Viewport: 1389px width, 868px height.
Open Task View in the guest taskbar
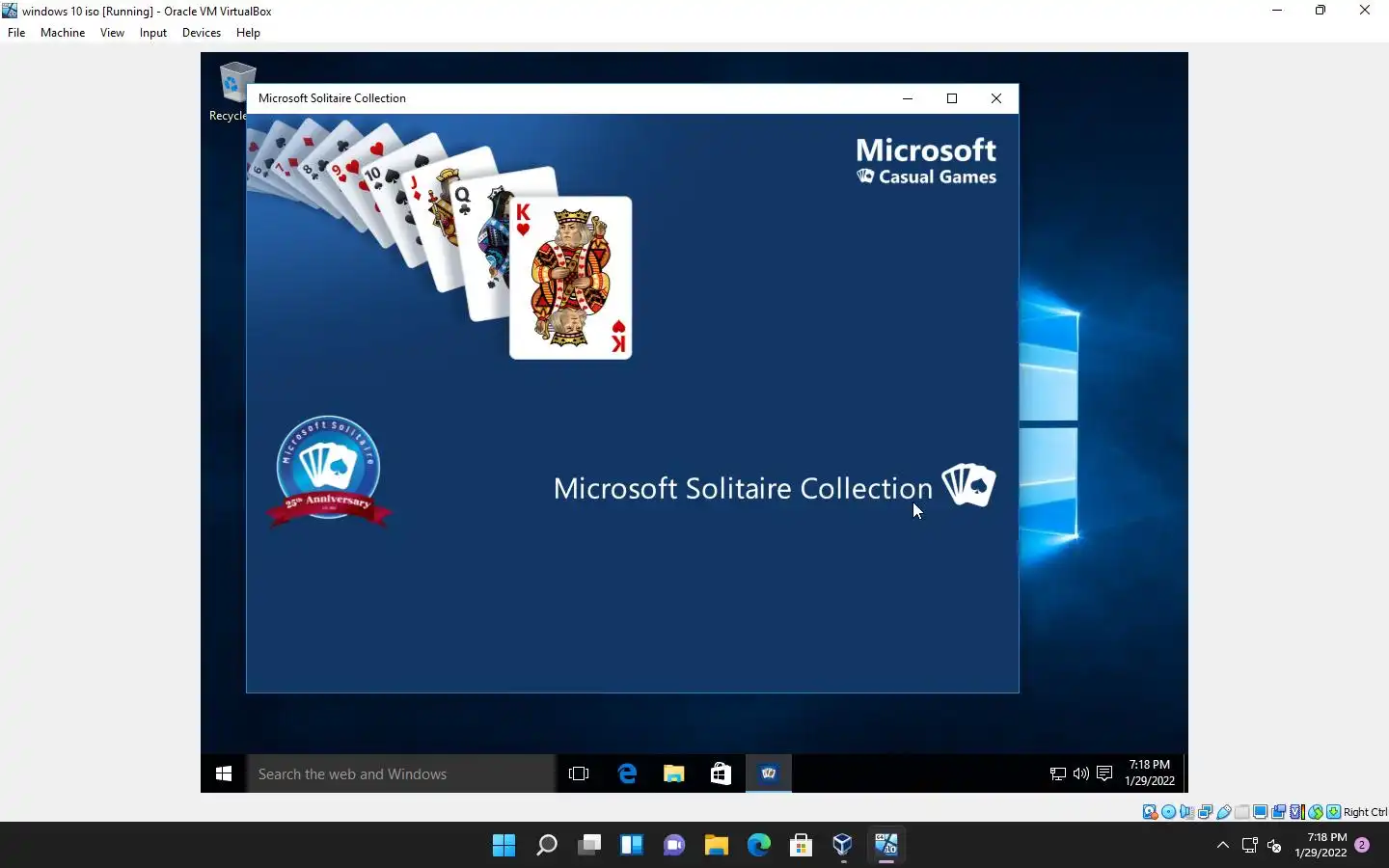[579, 773]
